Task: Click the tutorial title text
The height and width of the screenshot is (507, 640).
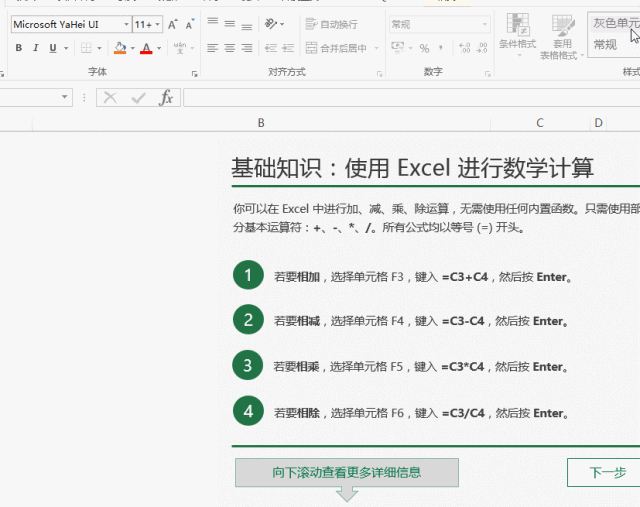Action: coord(412,168)
